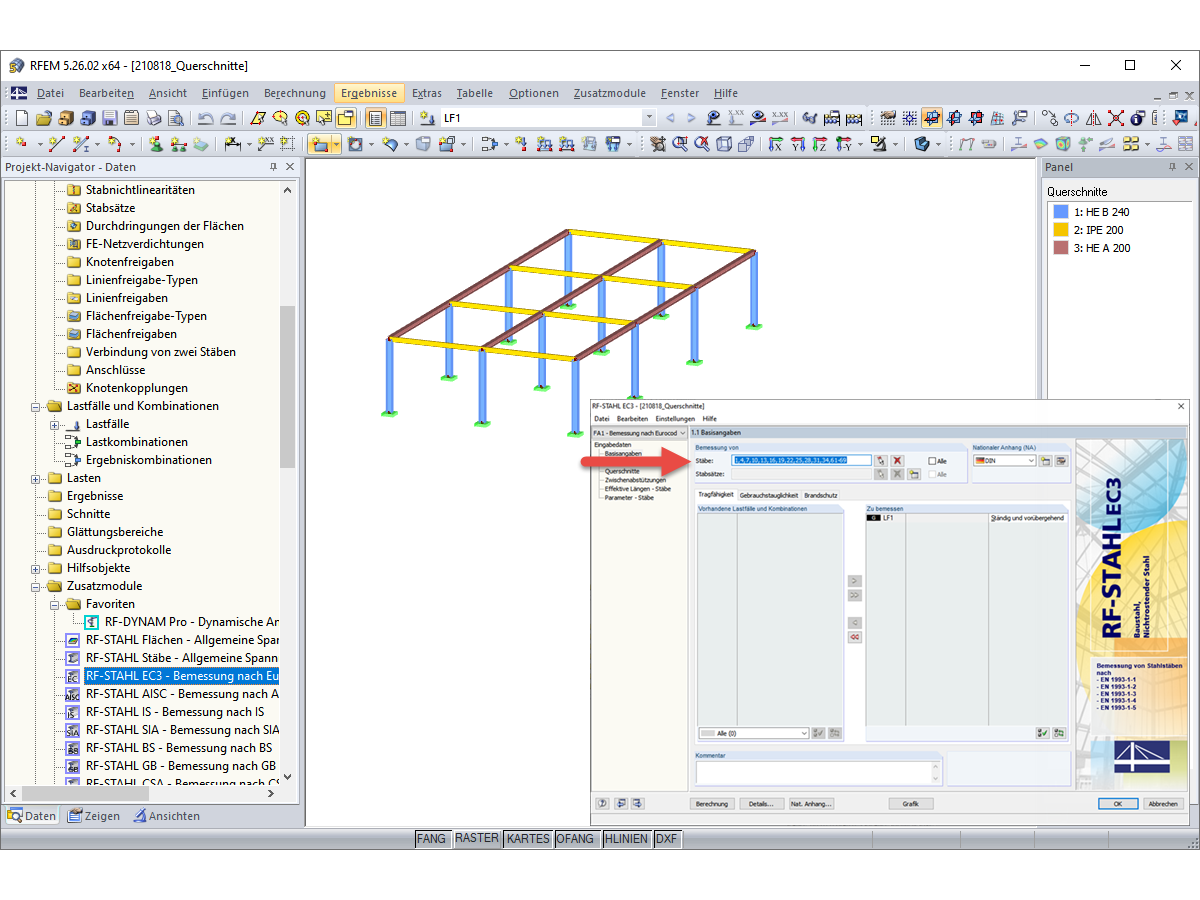Delete the member selection using the red X icon
The height and width of the screenshot is (900, 1200).
tap(897, 461)
